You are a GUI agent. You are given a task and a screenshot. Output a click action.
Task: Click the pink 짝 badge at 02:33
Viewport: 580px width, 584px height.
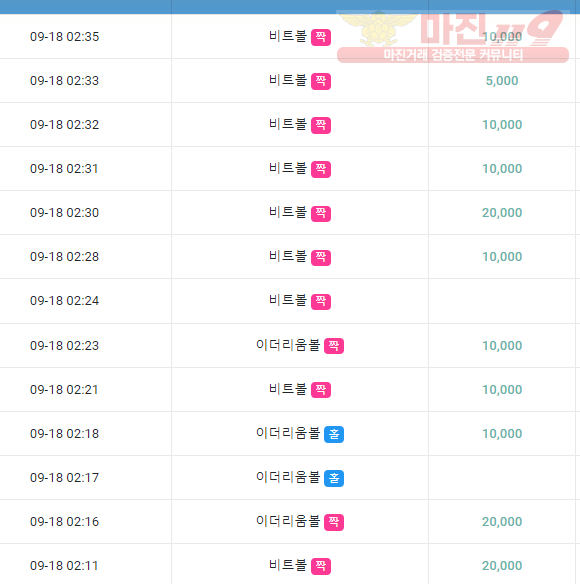[321, 81]
